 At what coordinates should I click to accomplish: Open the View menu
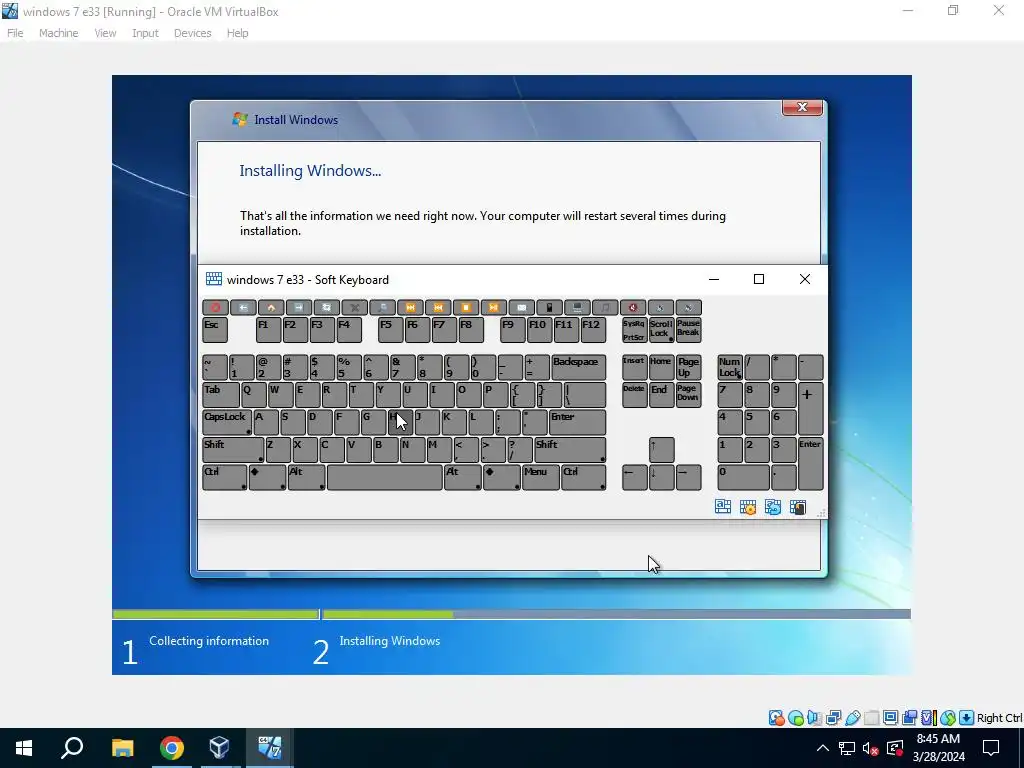[x=105, y=33]
